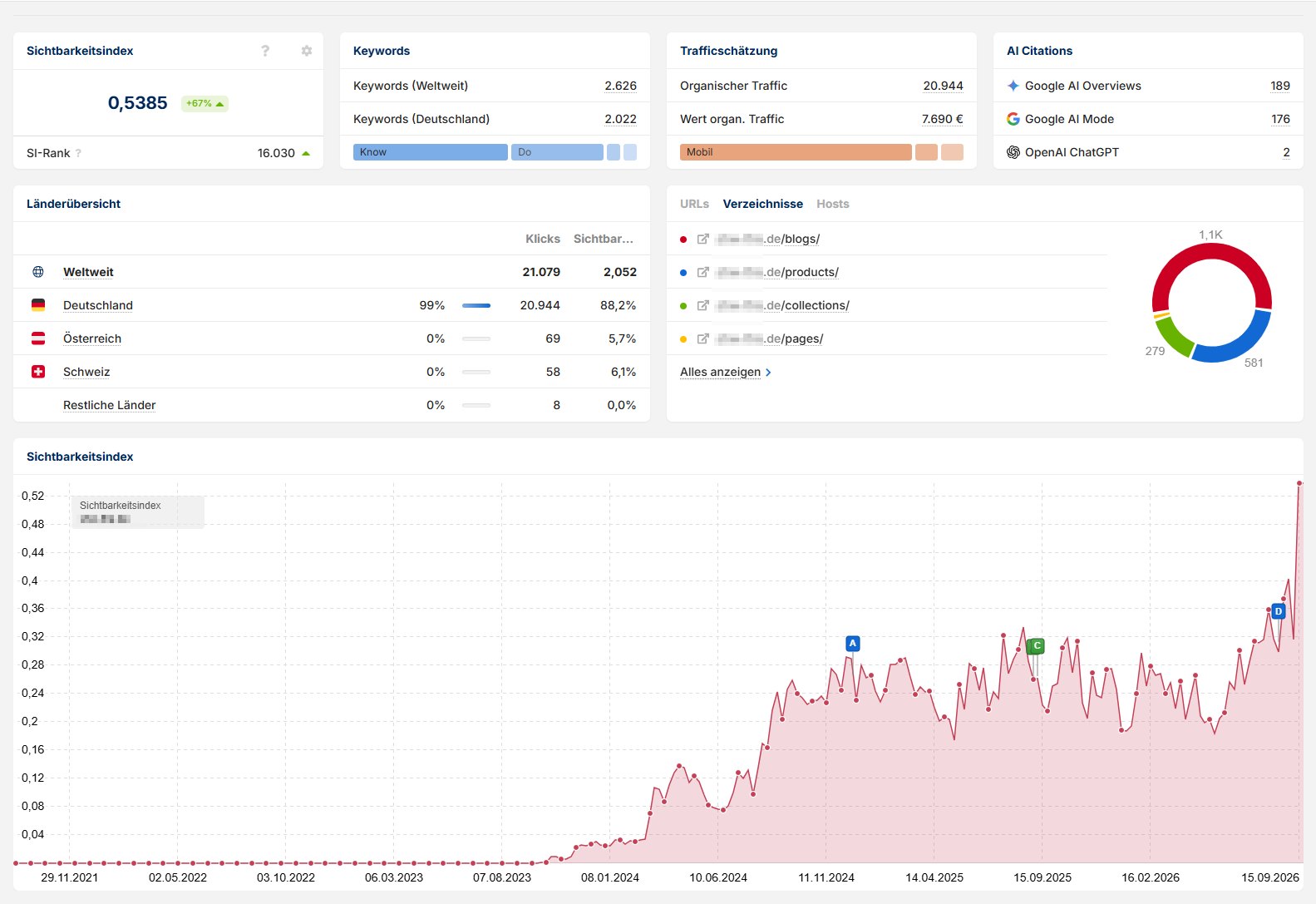Click the last data point on chart
The image size is (1316, 904).
coord(1299,482)
